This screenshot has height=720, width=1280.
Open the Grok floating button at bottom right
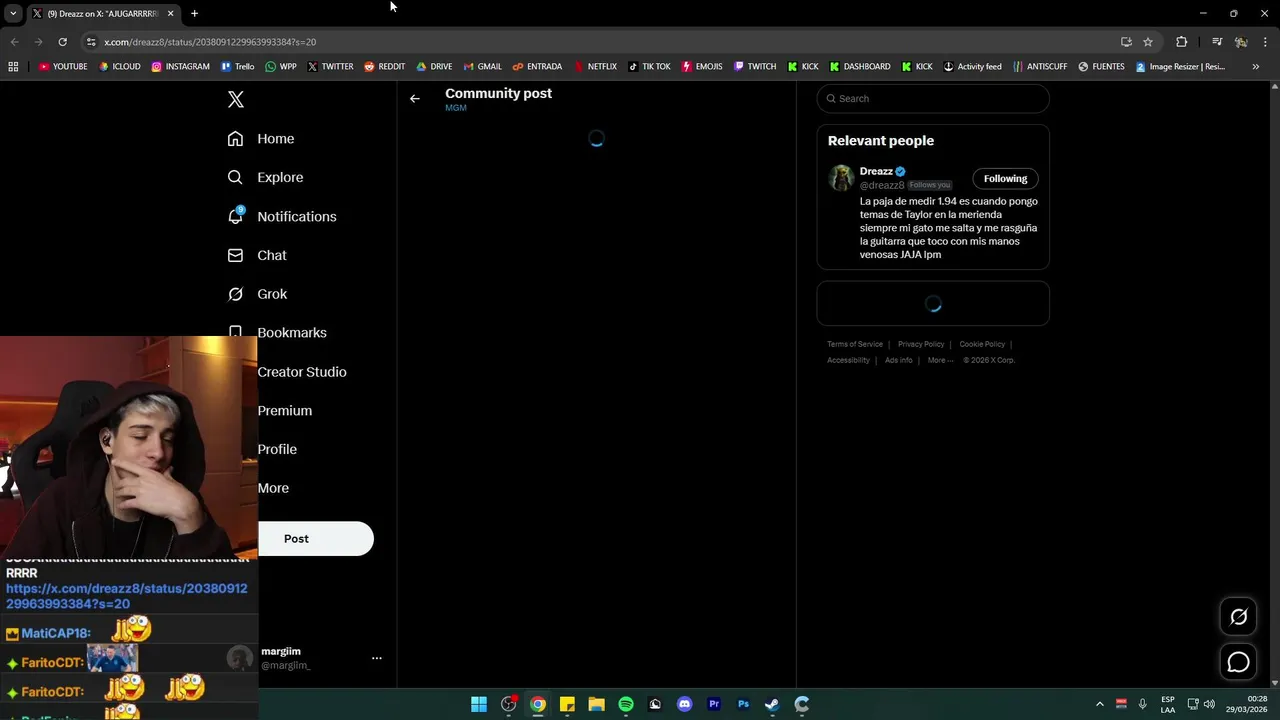coord(1238,617)
